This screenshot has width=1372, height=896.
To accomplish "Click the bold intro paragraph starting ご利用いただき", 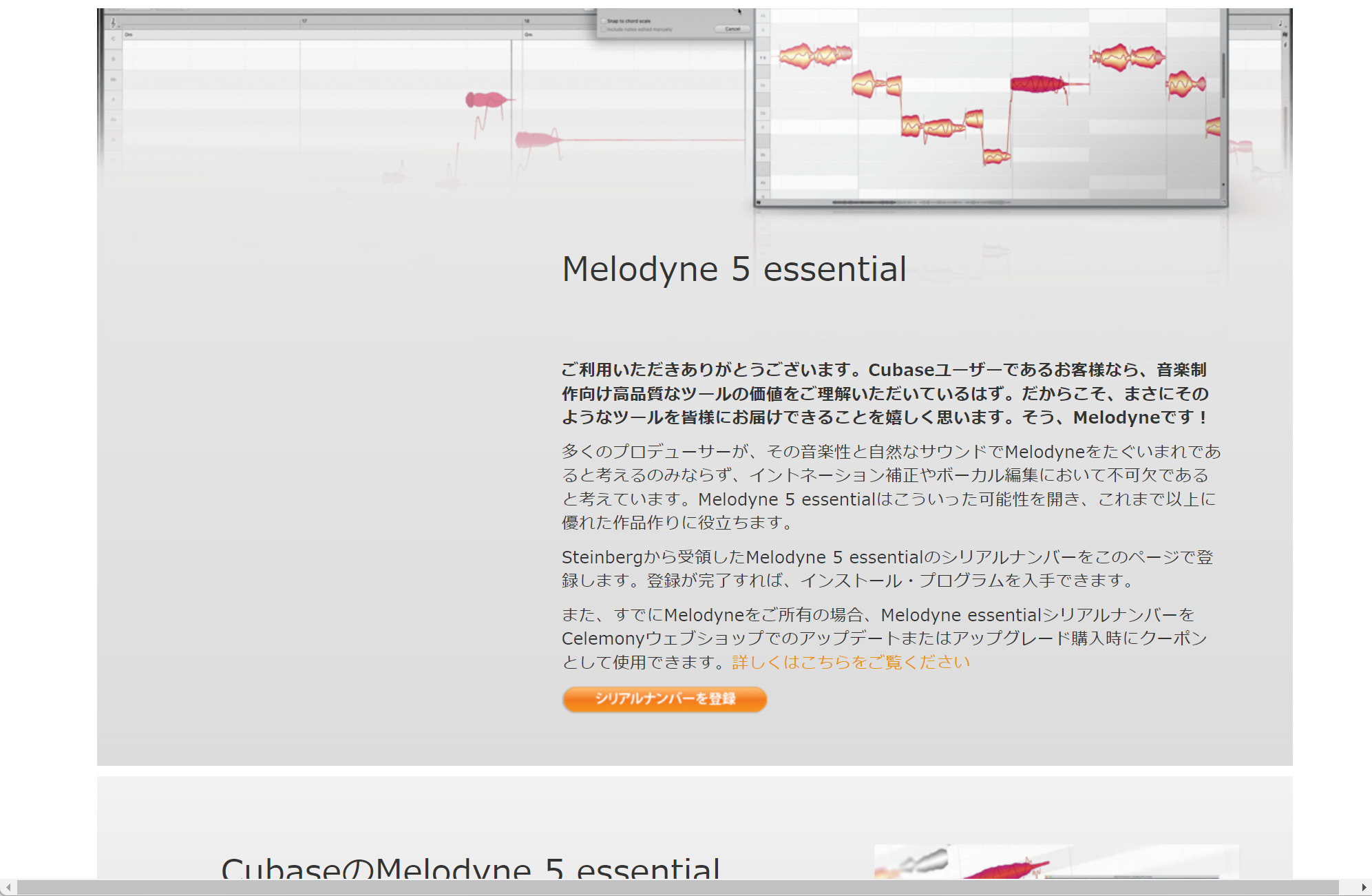I will [x=885, y=393].
